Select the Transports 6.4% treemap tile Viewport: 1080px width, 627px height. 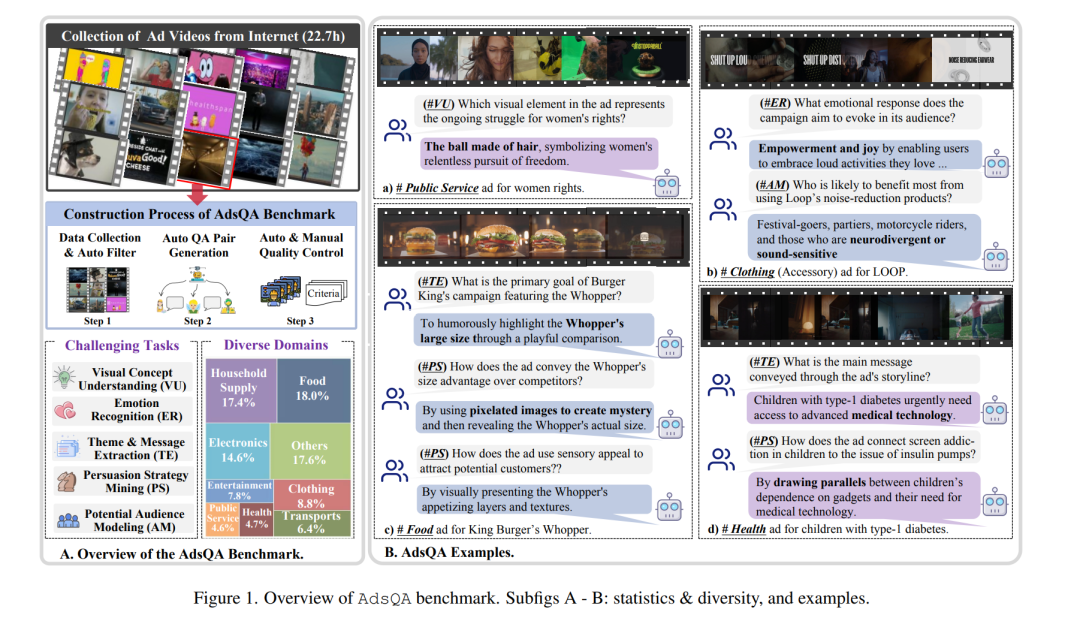[x=313, y=524]
